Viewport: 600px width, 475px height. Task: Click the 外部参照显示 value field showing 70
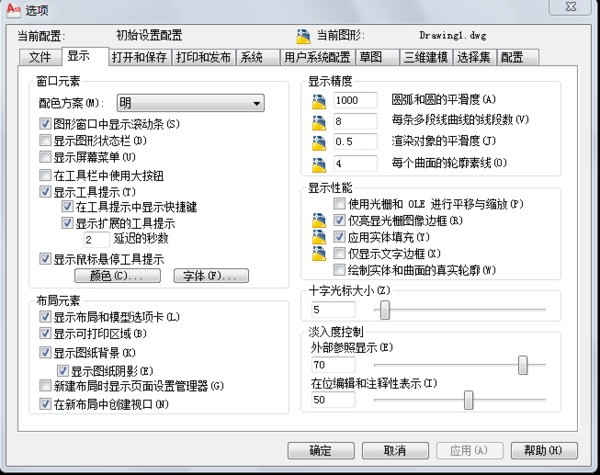pos(337,366)
